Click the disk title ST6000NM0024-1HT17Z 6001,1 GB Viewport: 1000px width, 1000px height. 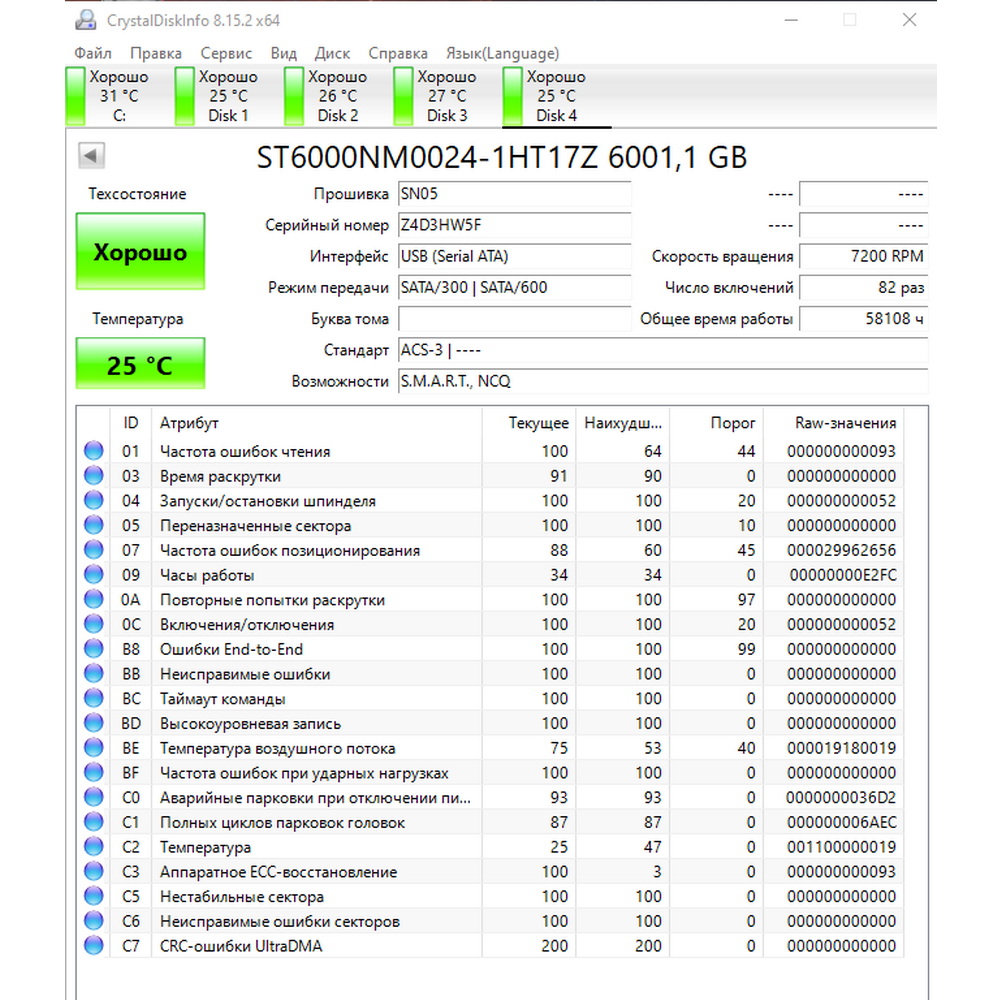(501, 157)
